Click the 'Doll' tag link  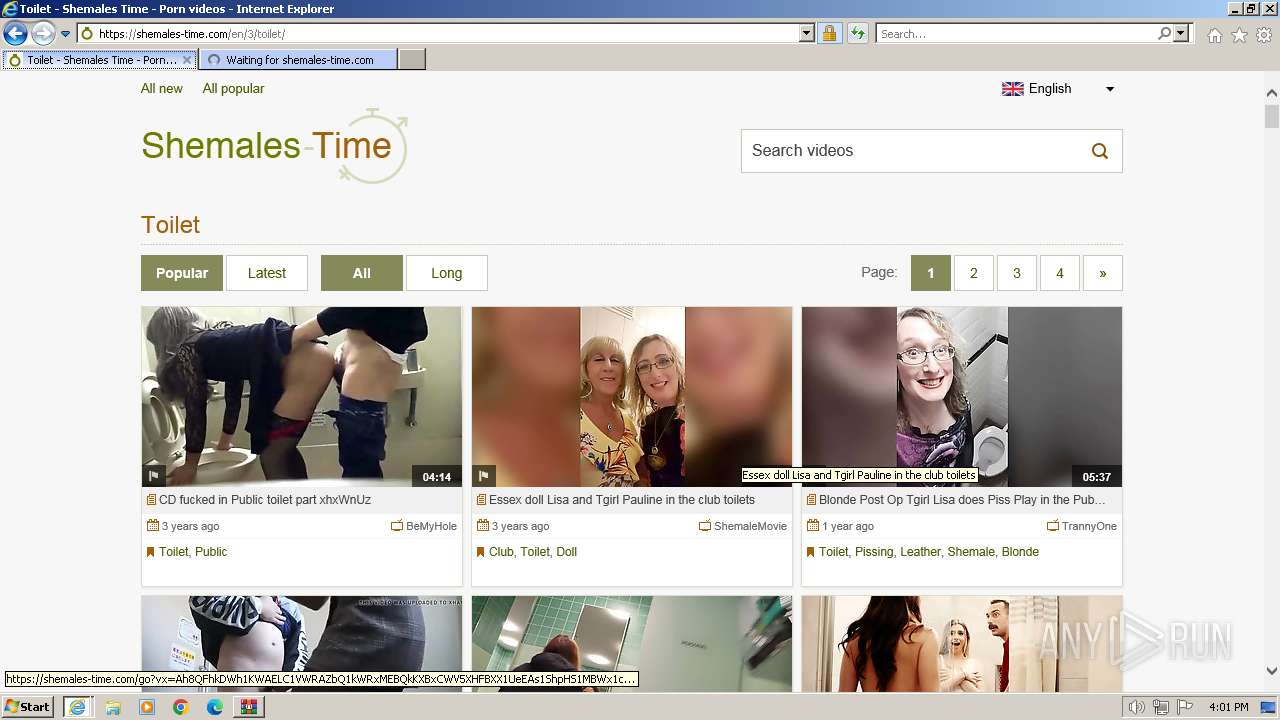tap(567, 552)
